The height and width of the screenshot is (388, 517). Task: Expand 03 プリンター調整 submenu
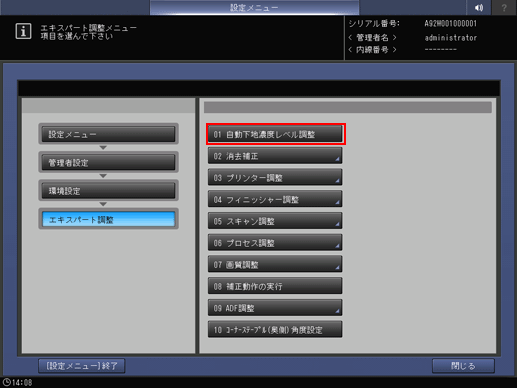pos(275,177)
